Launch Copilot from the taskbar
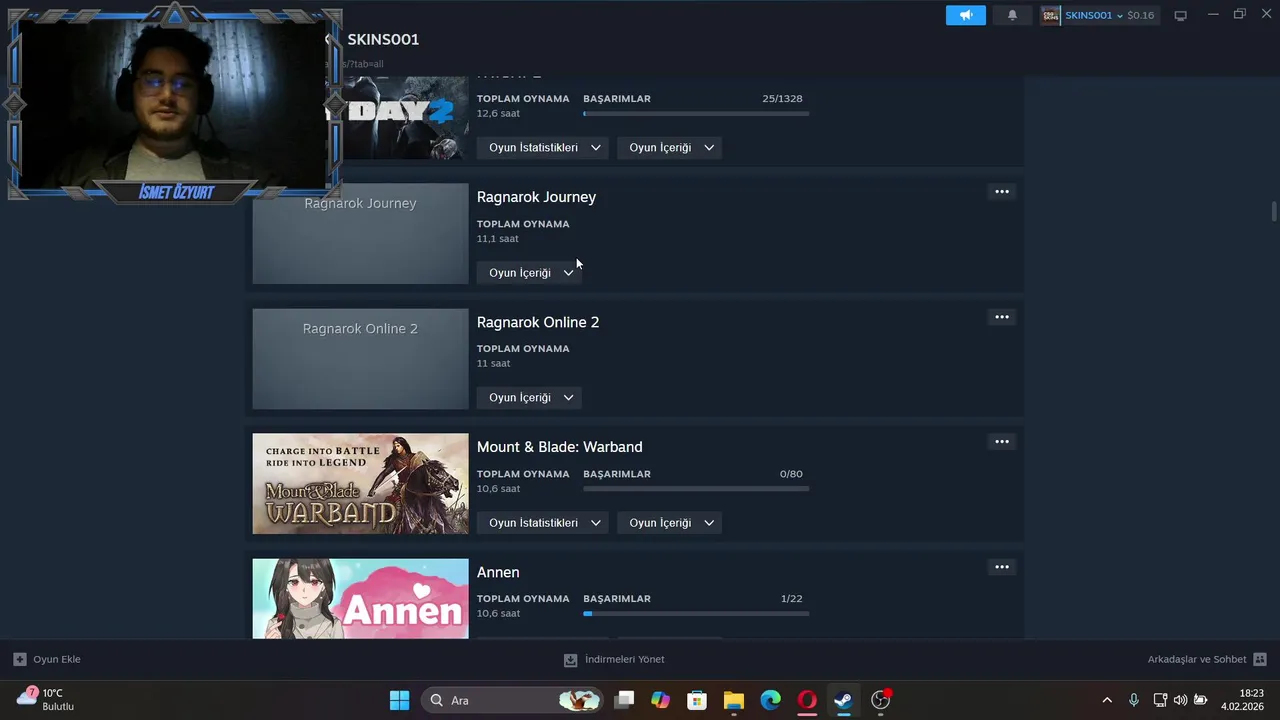Screen dimensions: 1280x720 coord(660,700)
